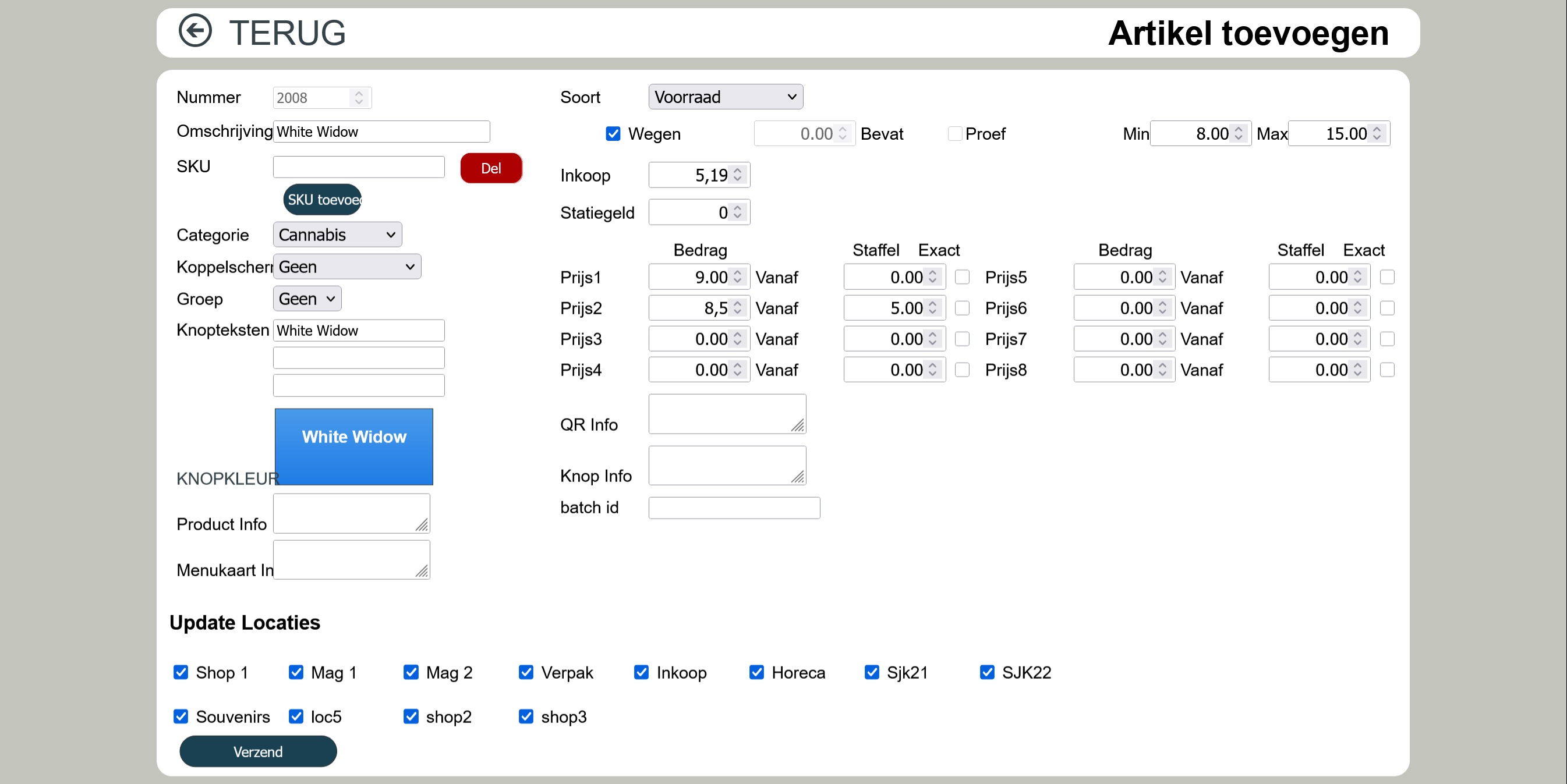Click the Artikel toevoegen heading
Screen dimensions: 1567x784
pos(1248,33)
